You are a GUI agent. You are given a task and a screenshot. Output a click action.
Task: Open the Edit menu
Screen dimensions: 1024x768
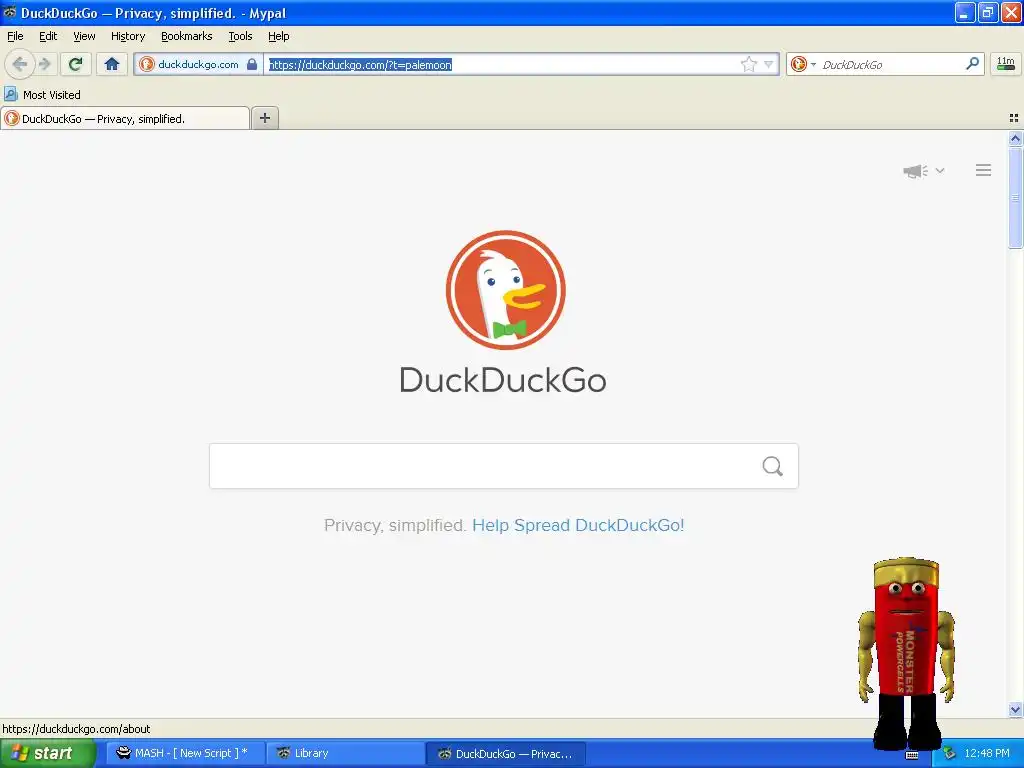pyautogui.click(x=48, y=36)
